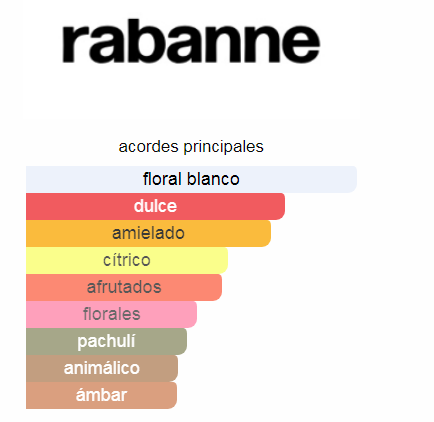The height and width of the screenshot is (422, 434).
Task: Click the olive pachulí accord bar
Action: [x=106, y=341]
